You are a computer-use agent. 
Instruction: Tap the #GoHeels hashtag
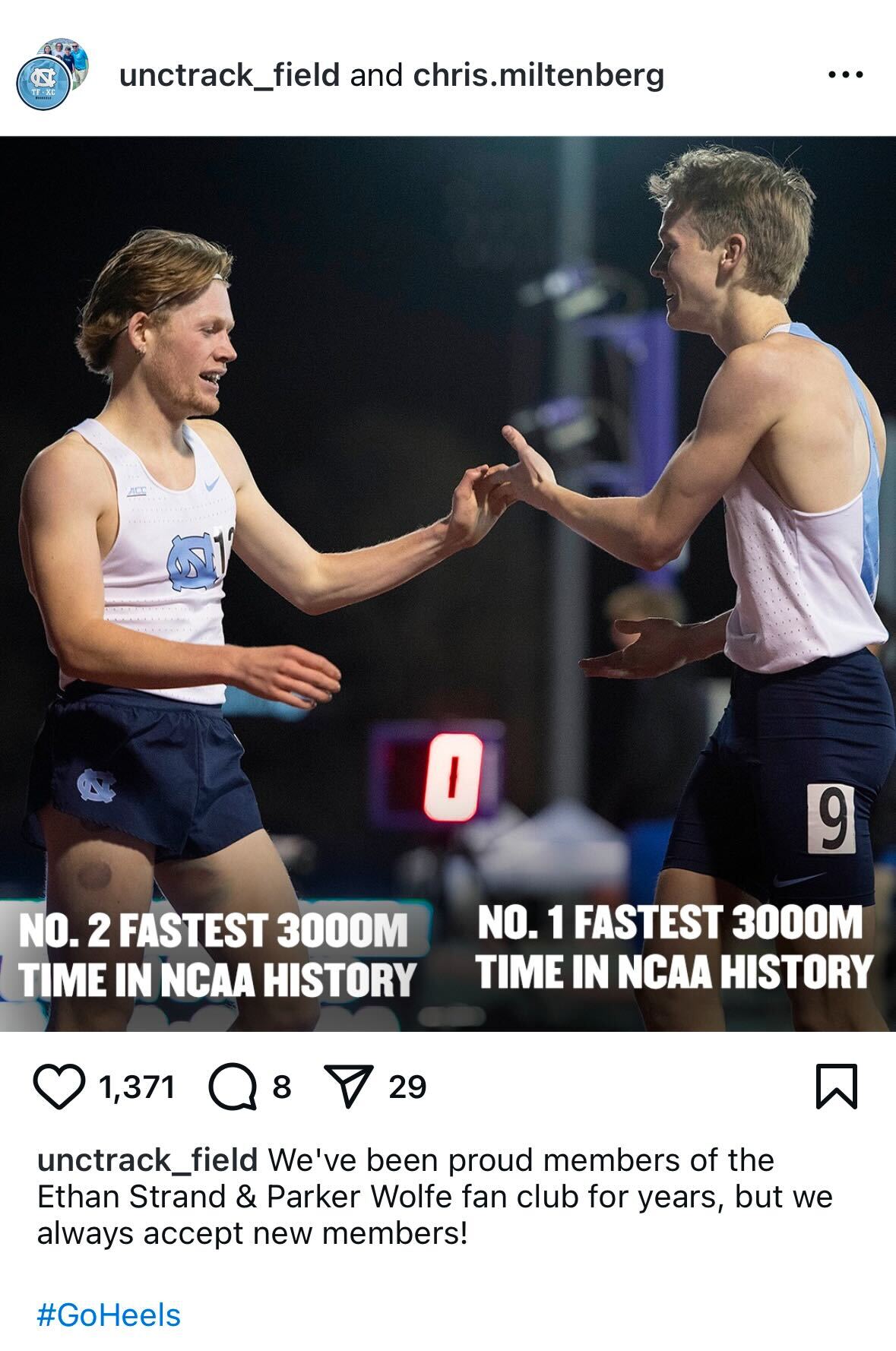(109, 1315)
